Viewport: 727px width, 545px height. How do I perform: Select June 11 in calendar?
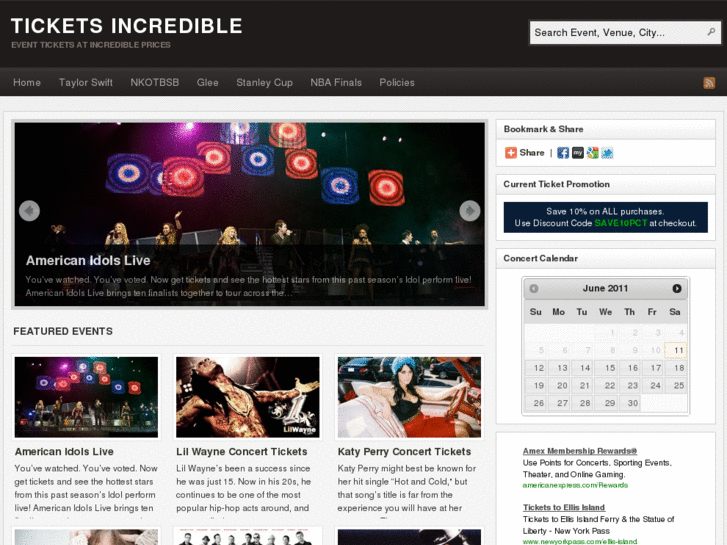point(676,350)
